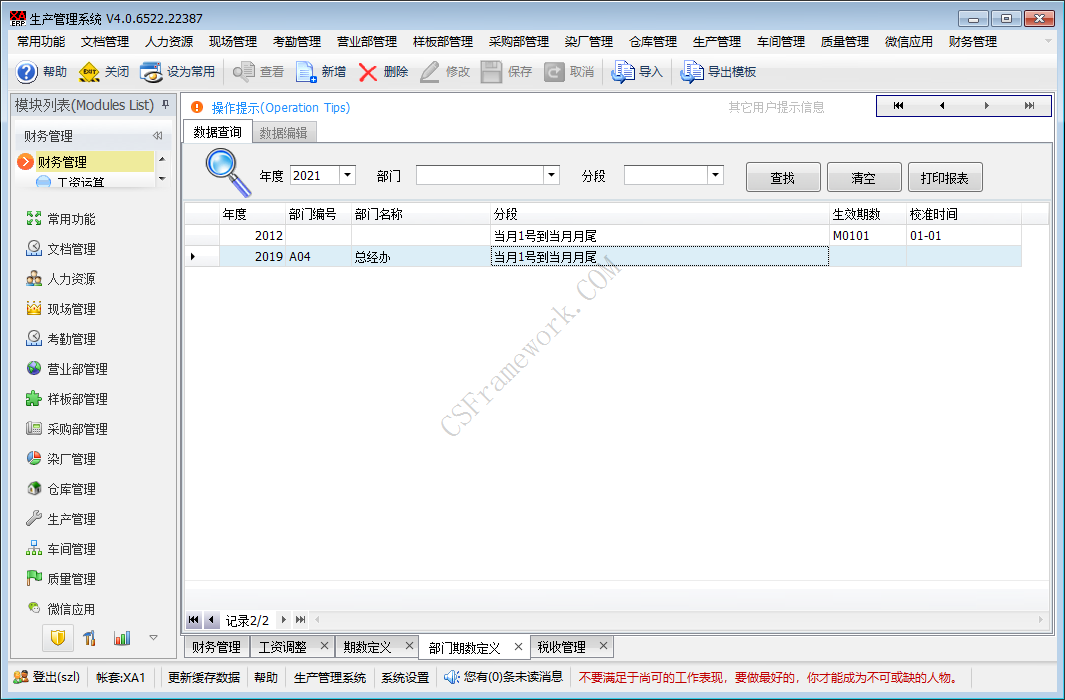1065x700 pixels.
Task: Go to last record in top navigator
Action: (x=1030, y=105)
